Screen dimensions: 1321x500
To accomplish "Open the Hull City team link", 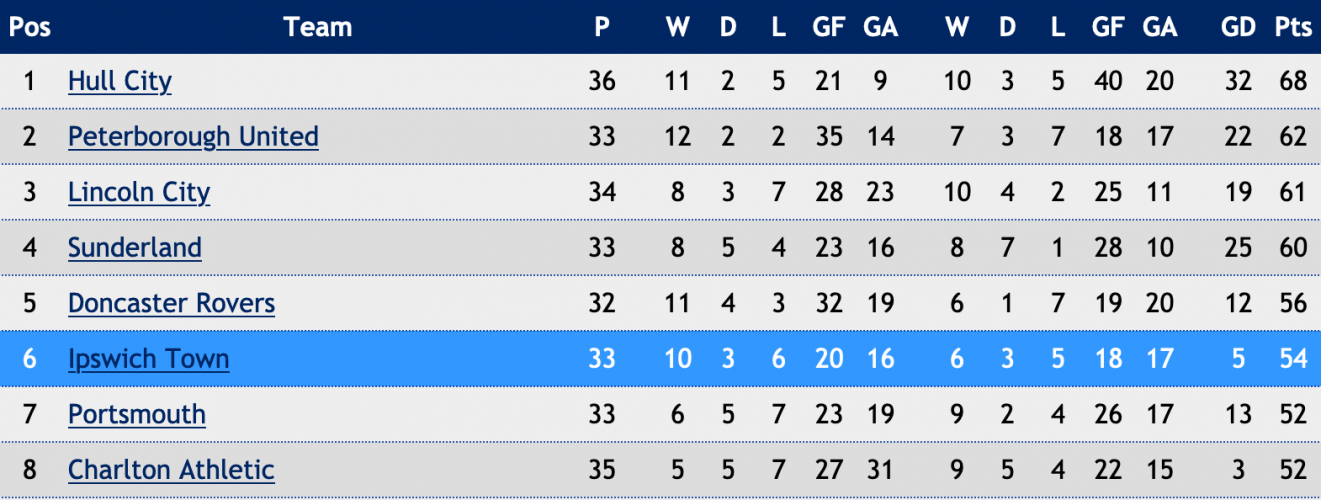I will point(120,81).
